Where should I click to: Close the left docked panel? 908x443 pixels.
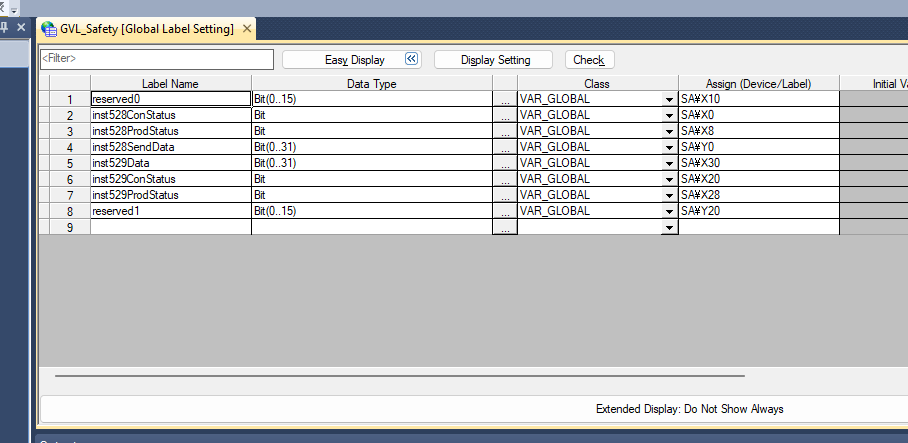21,27
